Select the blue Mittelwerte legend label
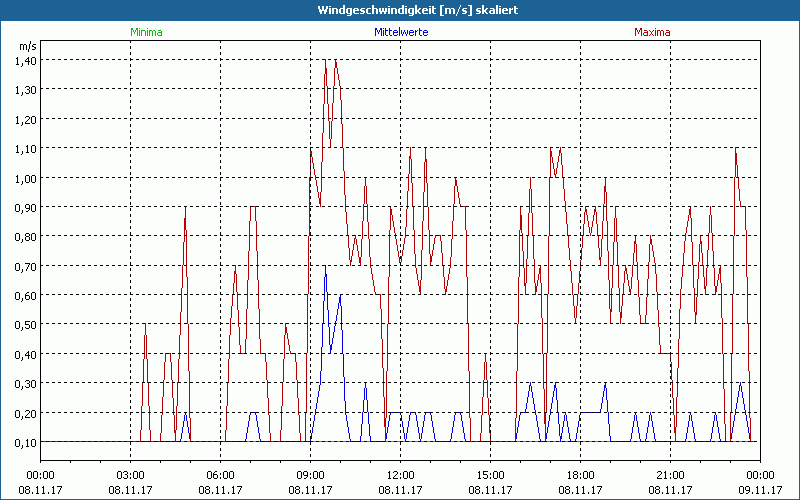Image resolution: width=800 pixels, height=500 pixels. 402,32
